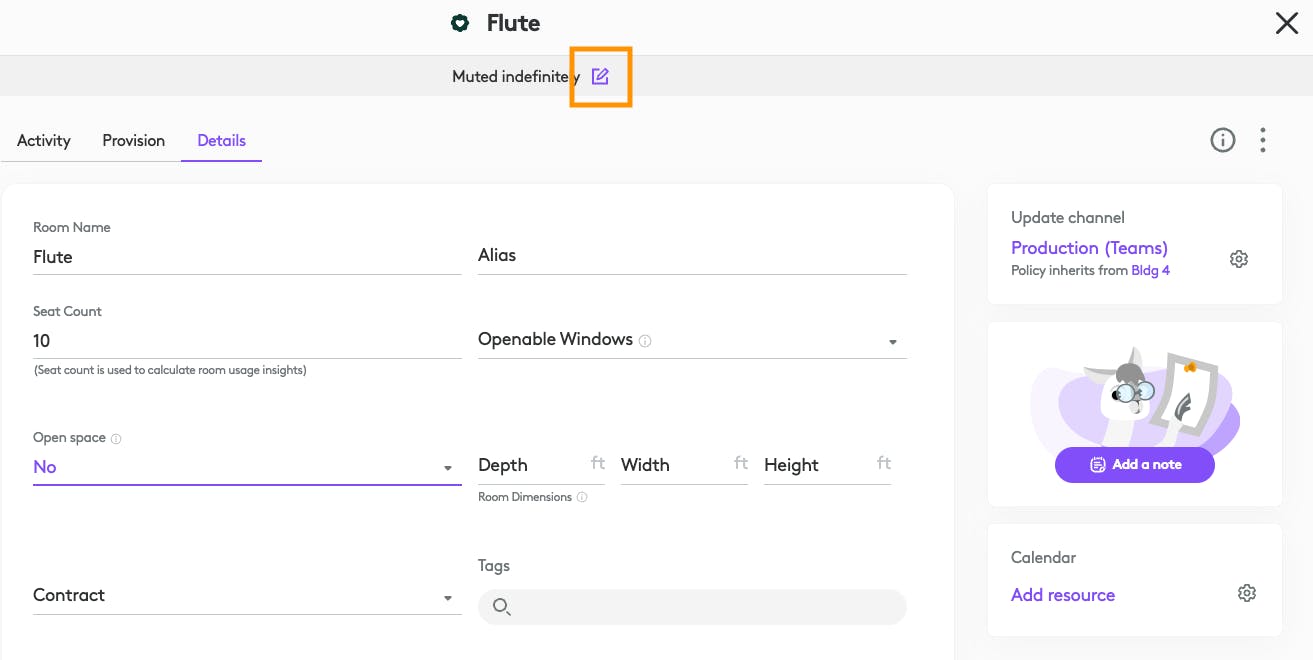Screen dimensions: 1313x660
Task: Click the Width dimension field
Action: [x=684, y=465]
